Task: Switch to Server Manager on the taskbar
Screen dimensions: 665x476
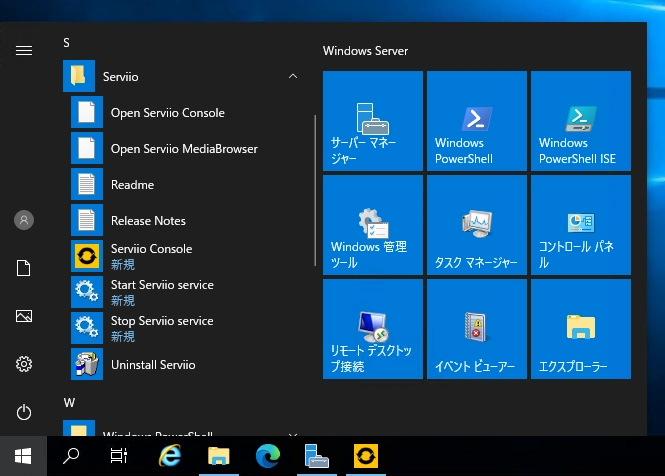Action: click(317, 456)
